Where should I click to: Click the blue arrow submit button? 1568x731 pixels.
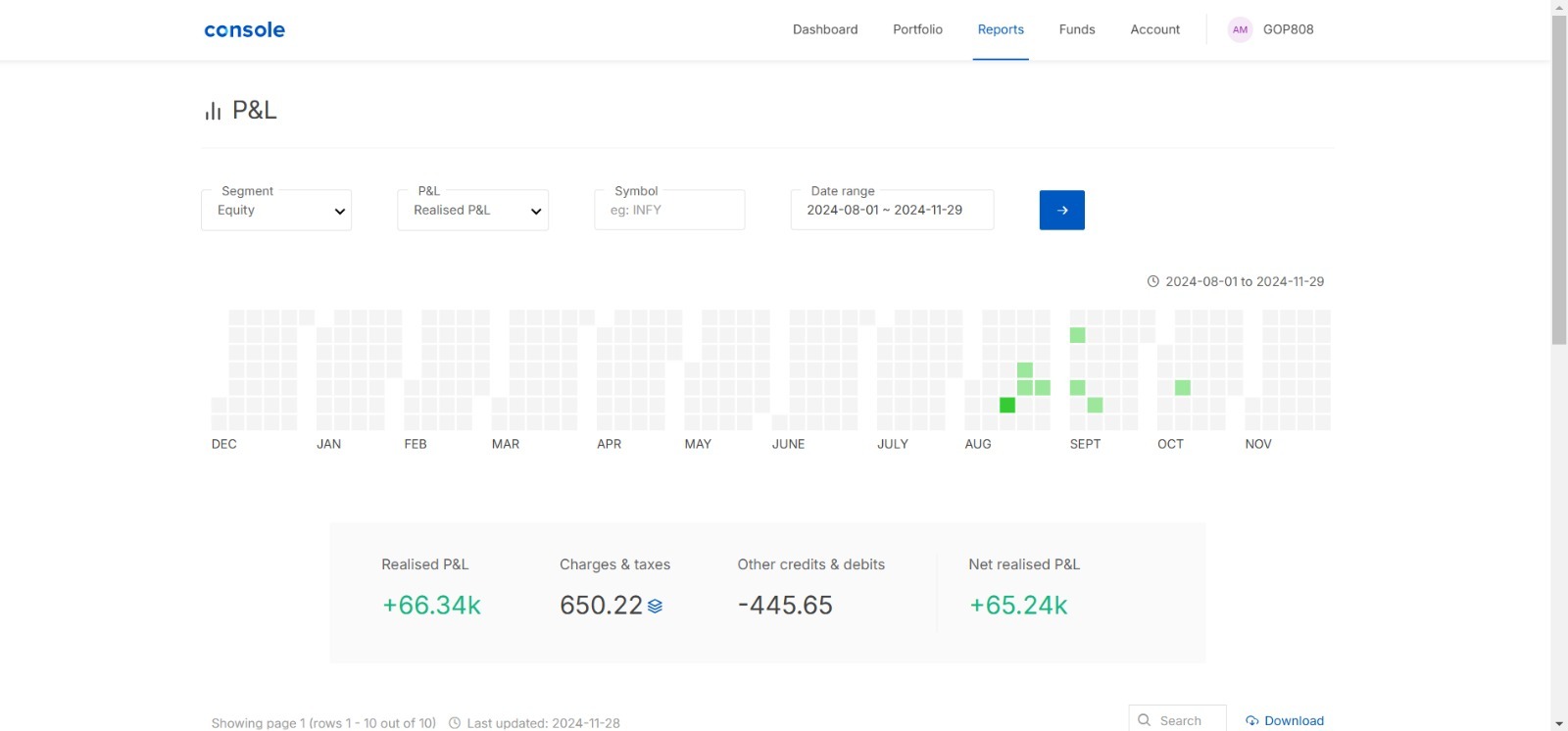(1061, 210)
